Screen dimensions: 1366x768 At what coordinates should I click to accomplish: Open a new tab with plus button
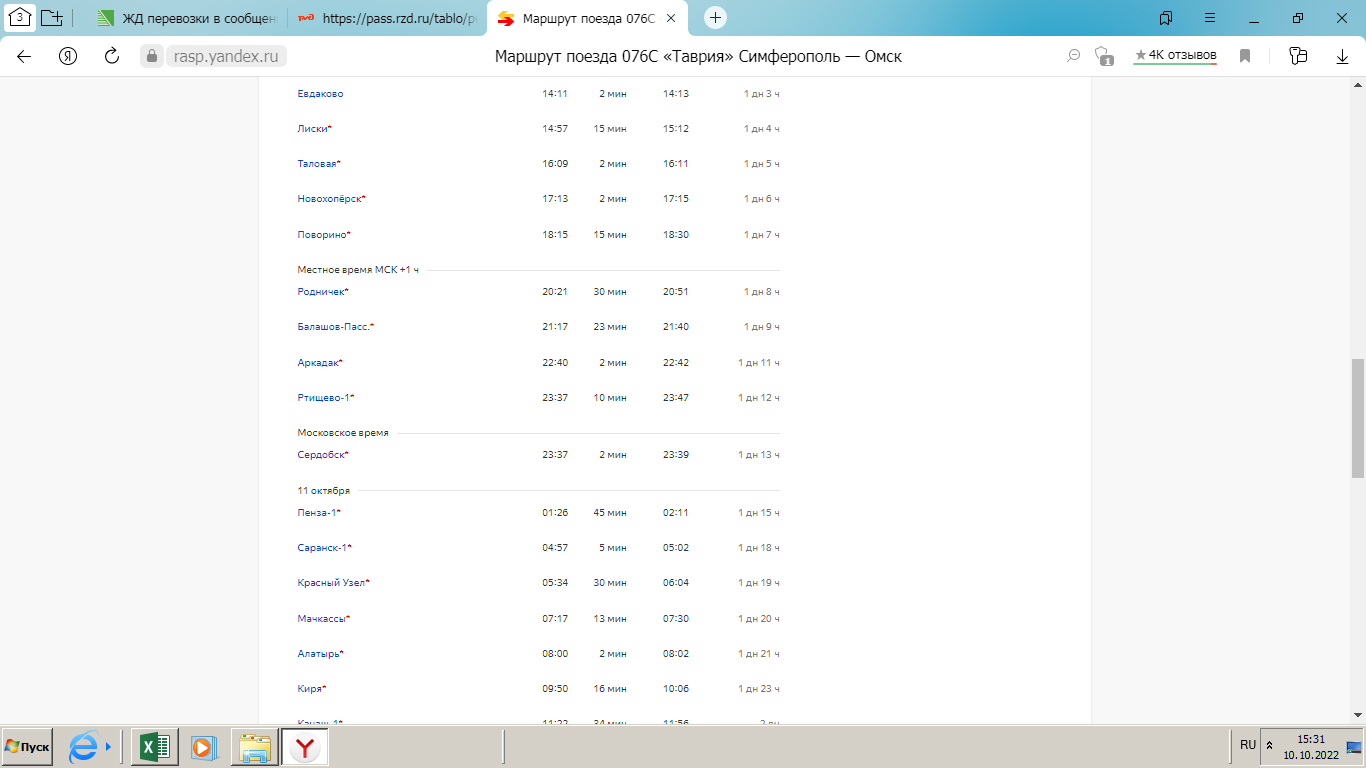(x=715, y=18)
